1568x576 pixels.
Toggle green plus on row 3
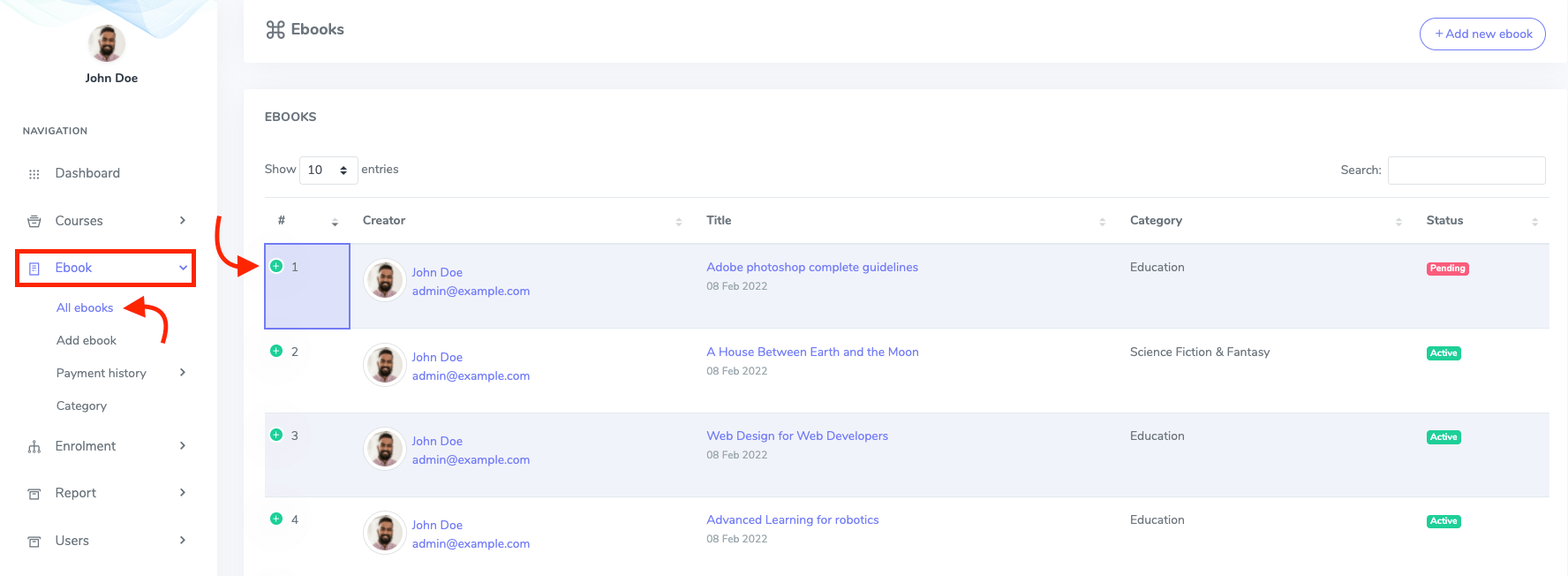tap(276, 435)
